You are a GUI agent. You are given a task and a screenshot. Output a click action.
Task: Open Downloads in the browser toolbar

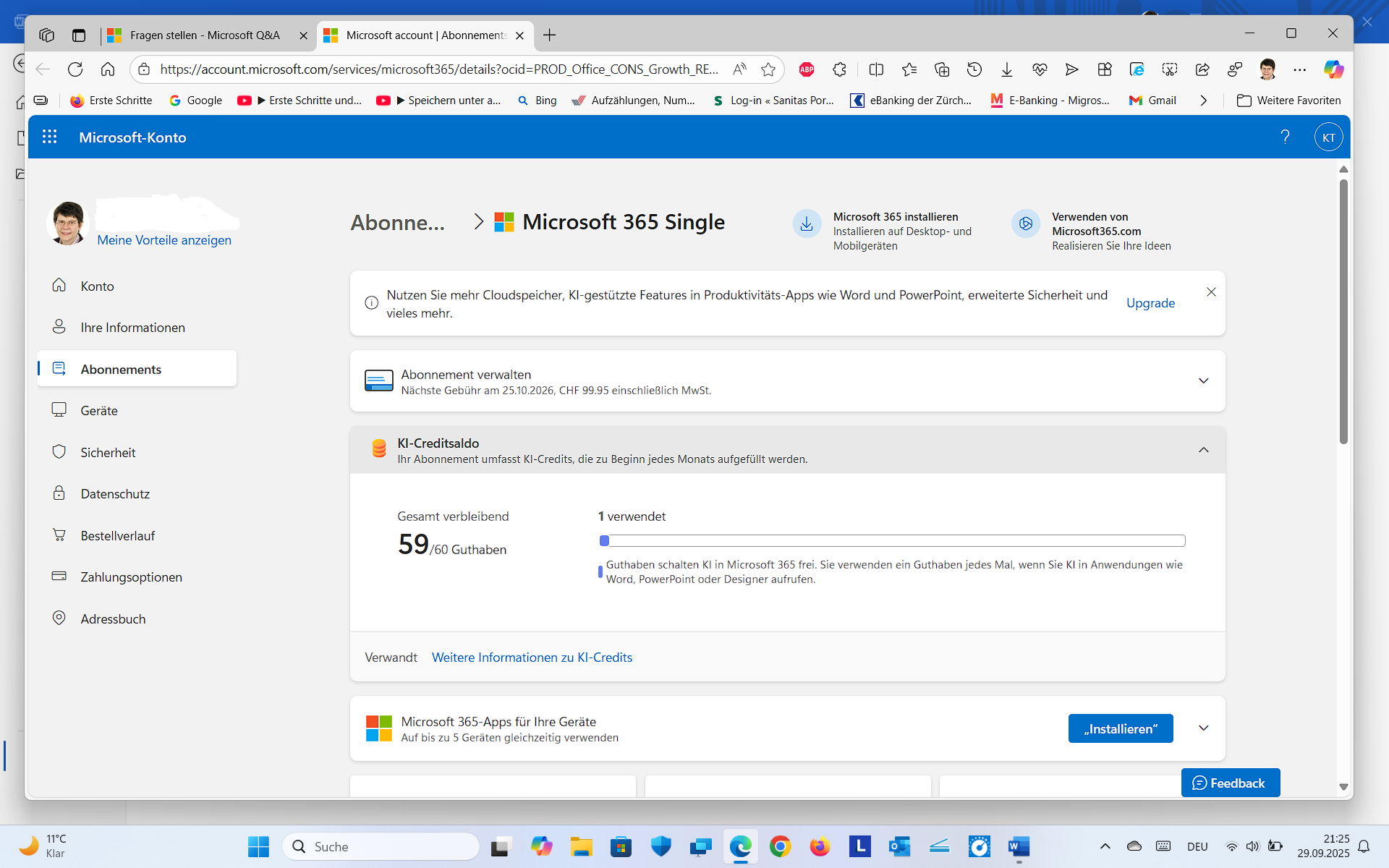[x=1006, y=69]
